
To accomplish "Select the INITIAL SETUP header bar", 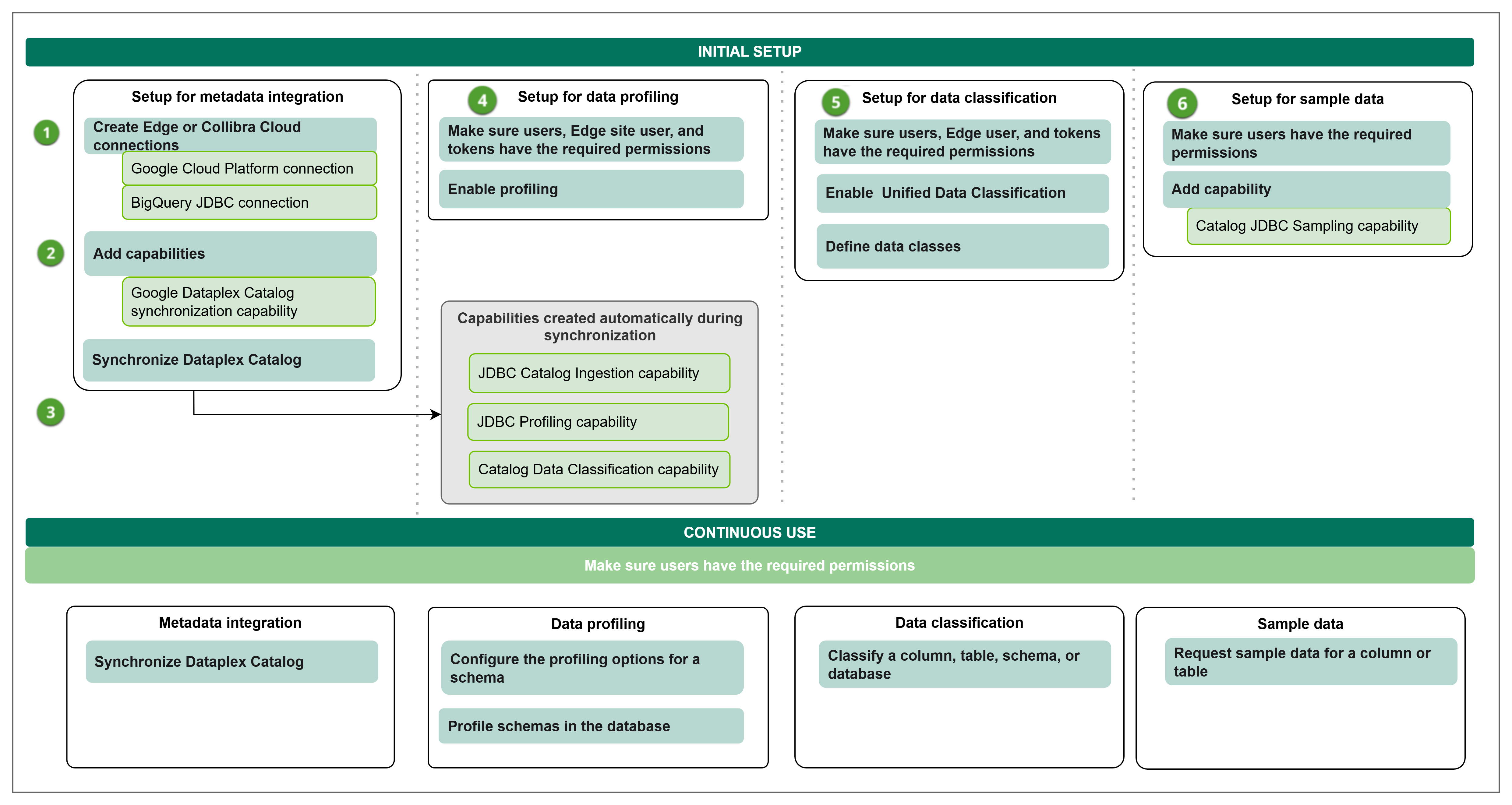I will pos(749,52).
